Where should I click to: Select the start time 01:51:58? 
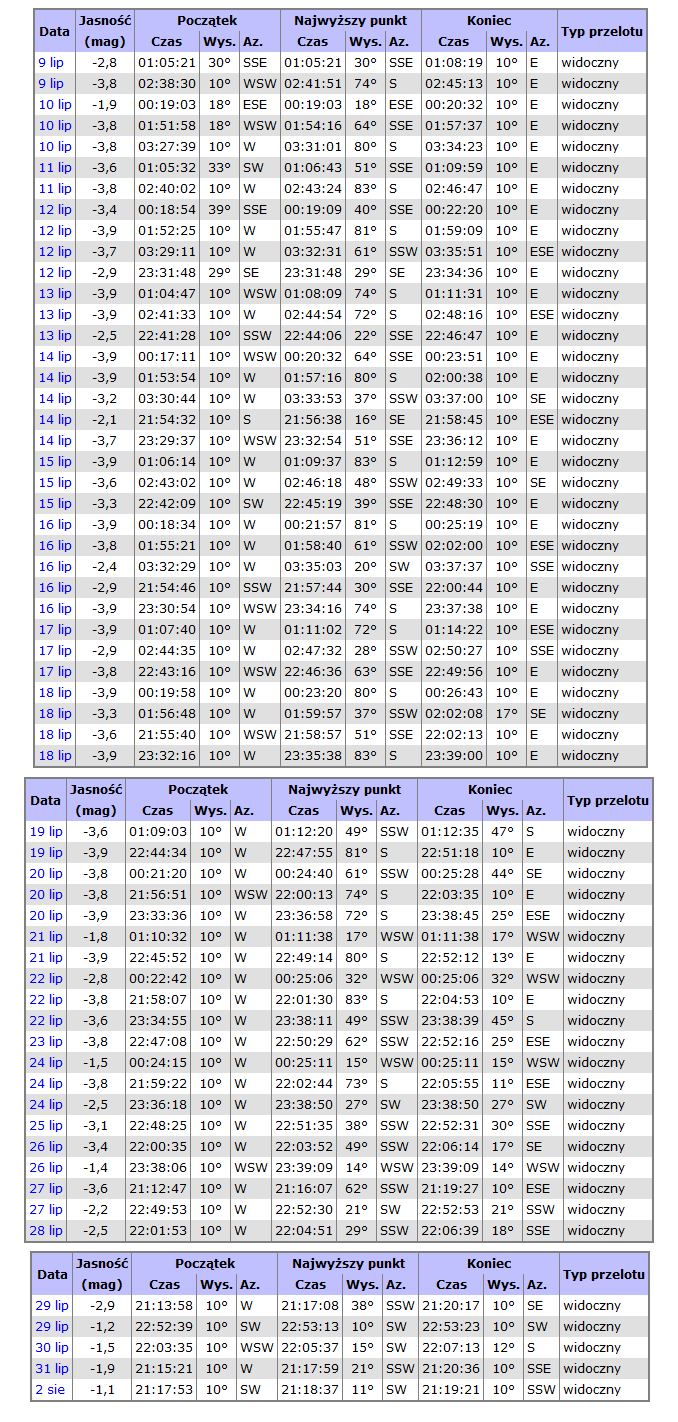[x=167, y=125]
